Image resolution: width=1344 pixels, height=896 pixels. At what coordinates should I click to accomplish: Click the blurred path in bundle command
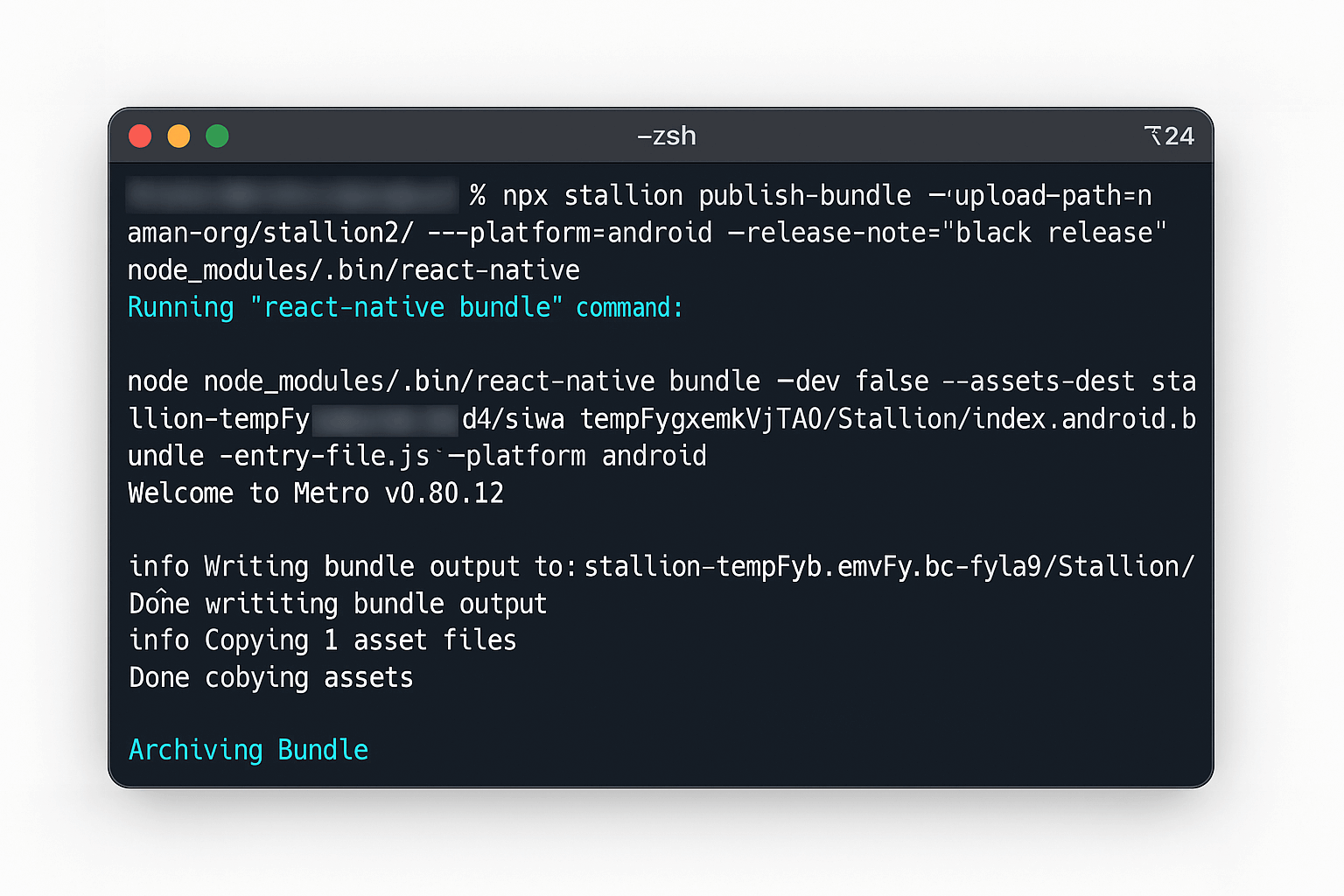(x=385, y=418)
